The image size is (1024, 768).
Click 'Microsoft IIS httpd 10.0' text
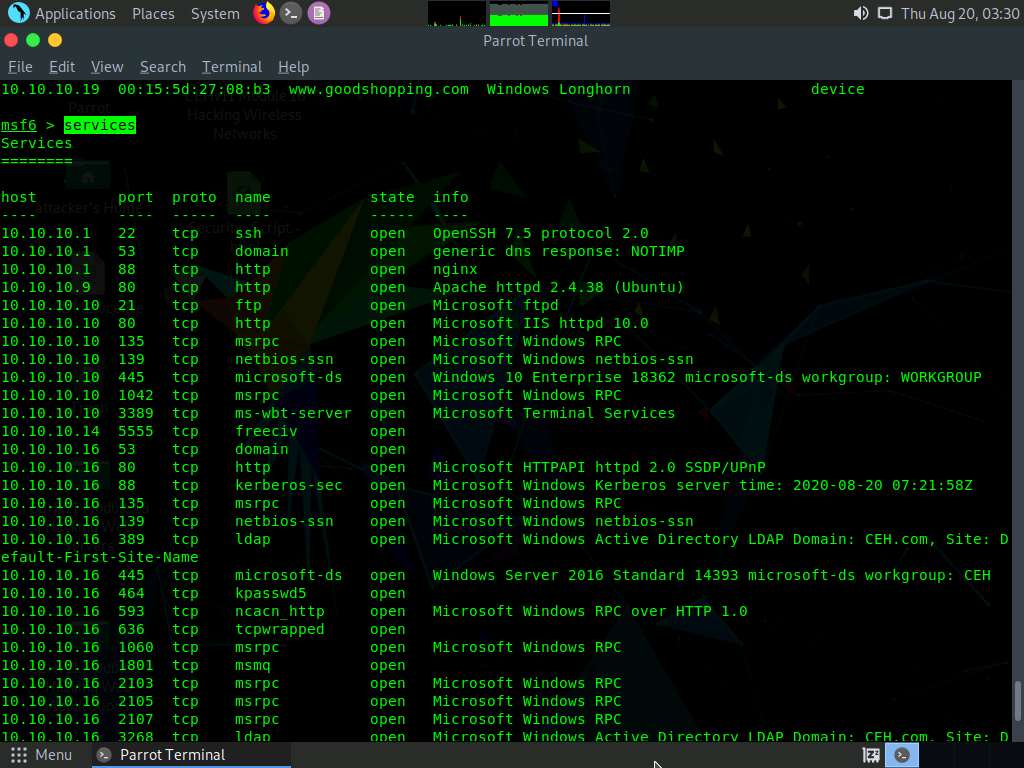tap(540, 323)
